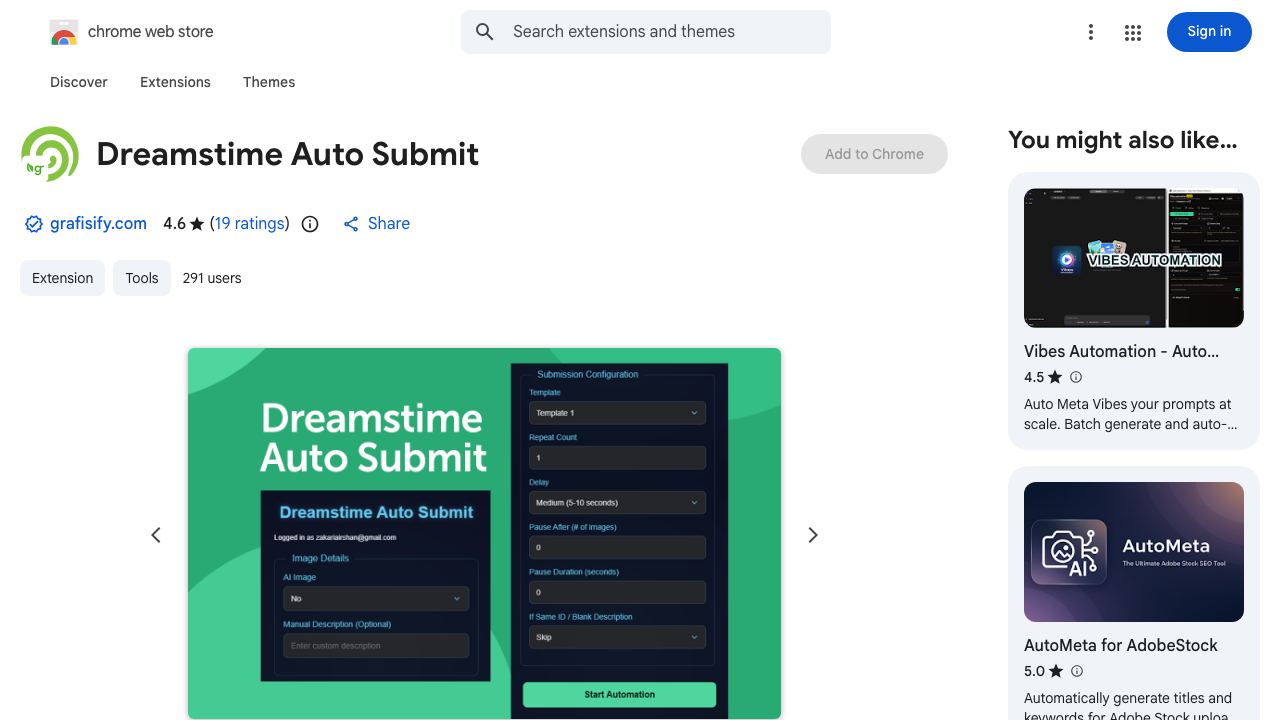The height and width of the screenshot is (720, 1280).
Task: Click the You might also like heading
Action: pos(1123,140)
